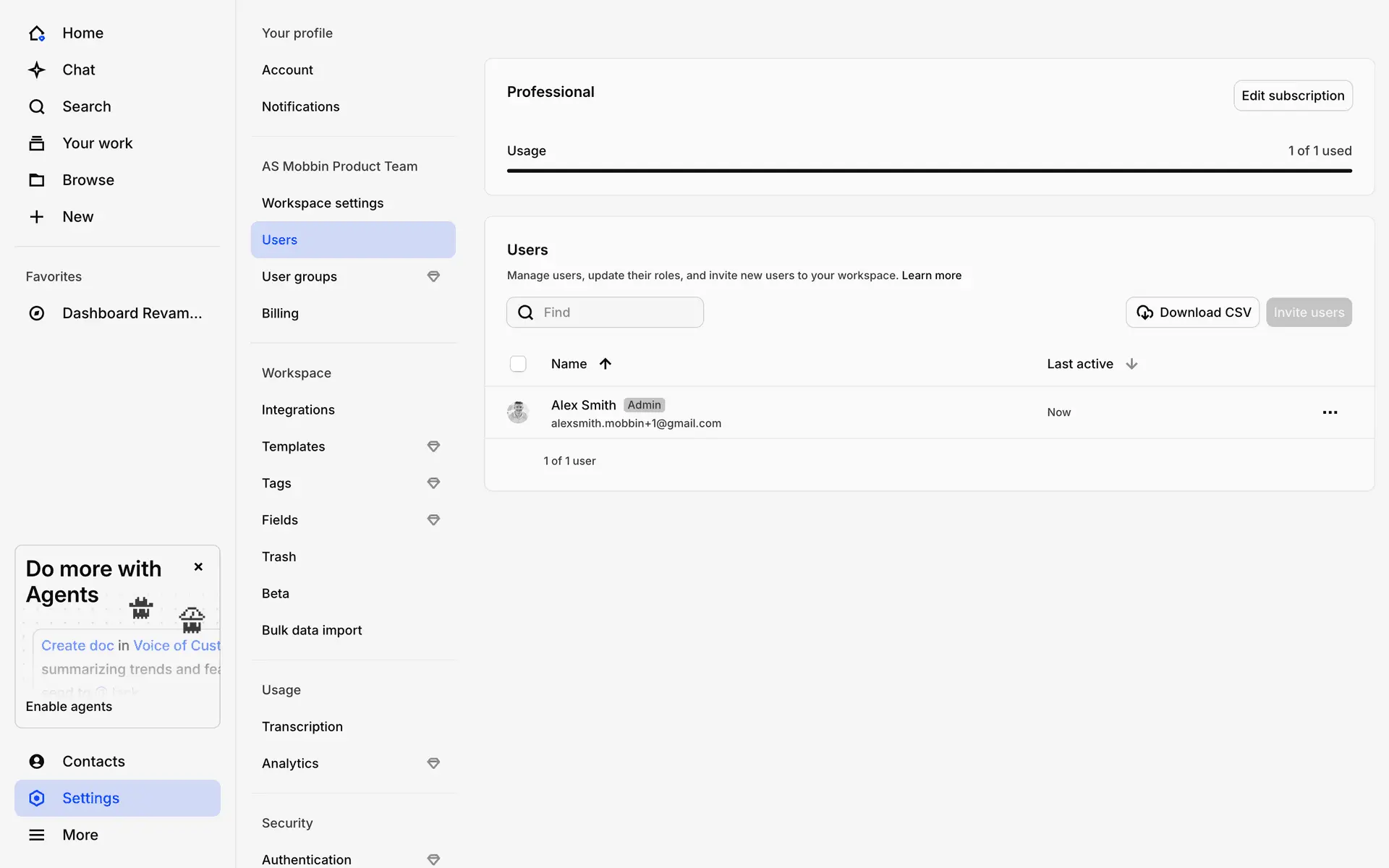
Task: Sort by Name ascending arrow
Action: (606, 364)
